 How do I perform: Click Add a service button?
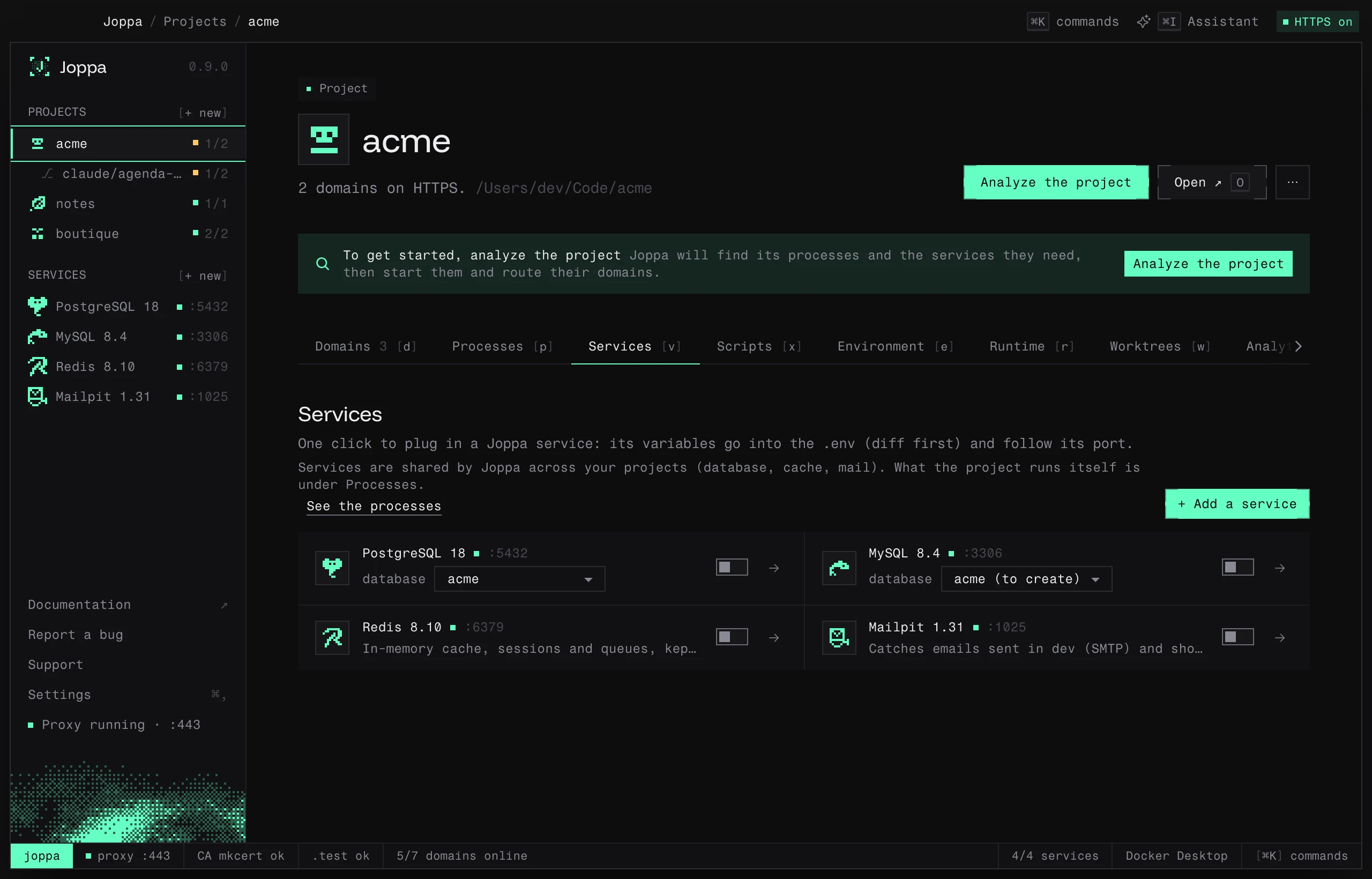pos(1237,504)
